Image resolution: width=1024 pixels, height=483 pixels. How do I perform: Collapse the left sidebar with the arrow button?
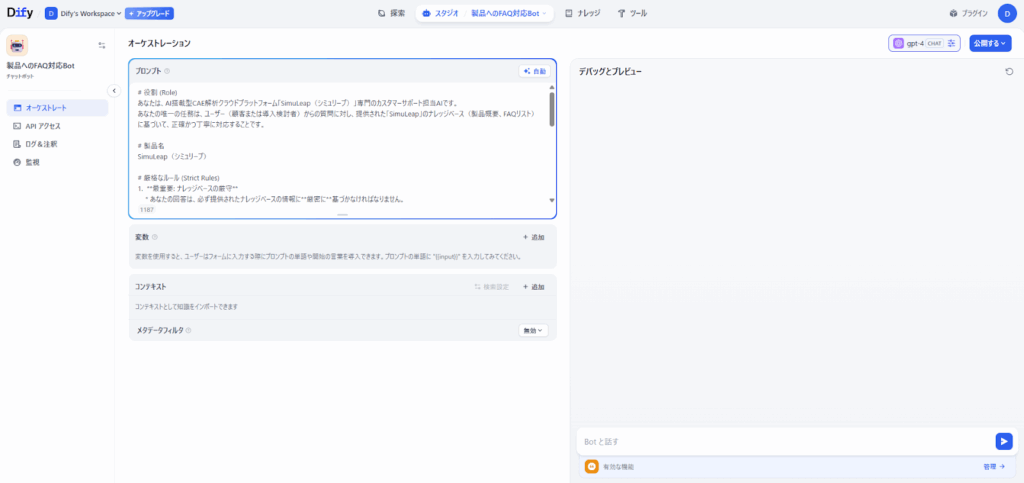[113, 90]
